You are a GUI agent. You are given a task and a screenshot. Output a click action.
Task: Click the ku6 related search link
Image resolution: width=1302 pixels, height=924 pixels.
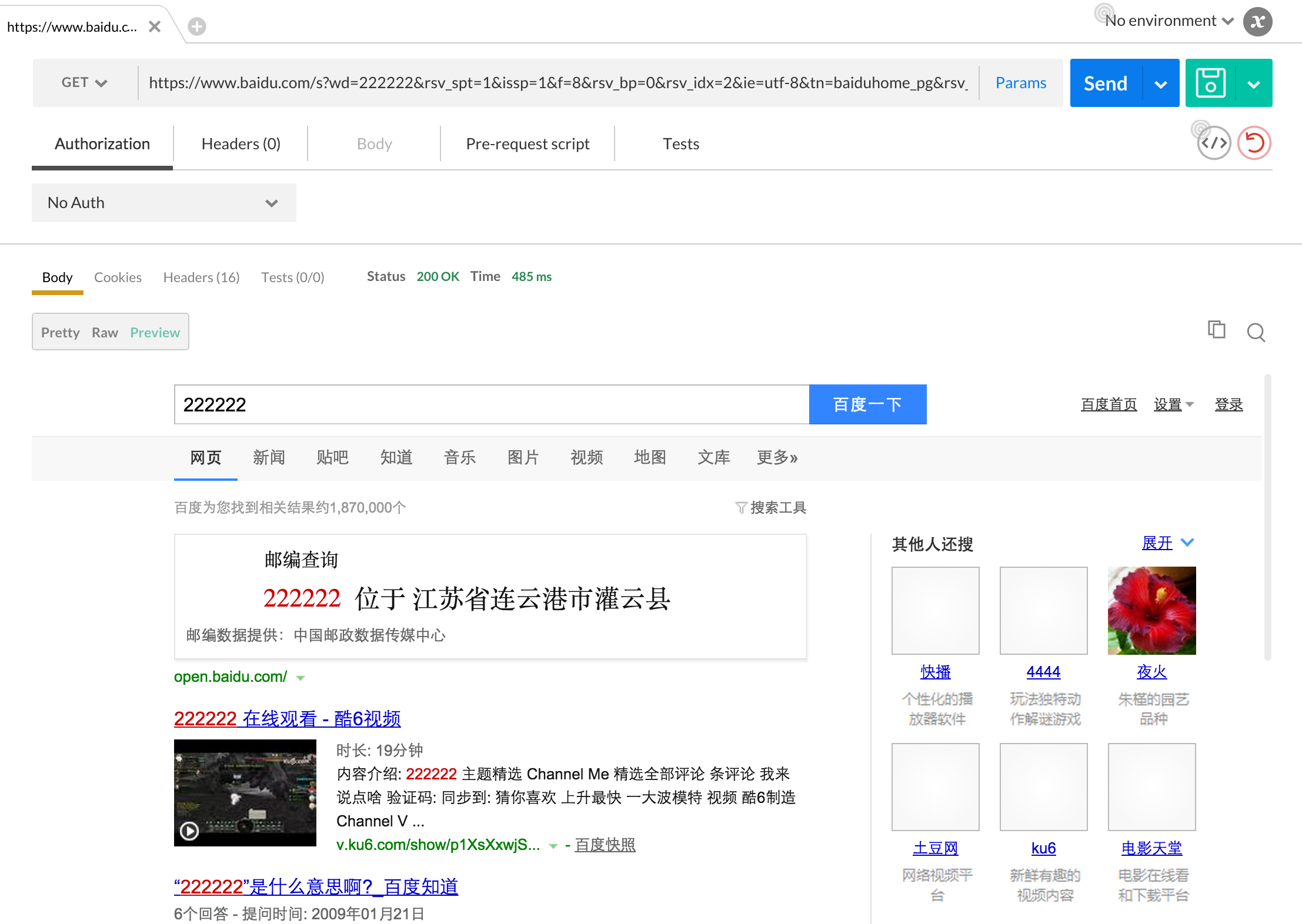(x=1043, y=848)
